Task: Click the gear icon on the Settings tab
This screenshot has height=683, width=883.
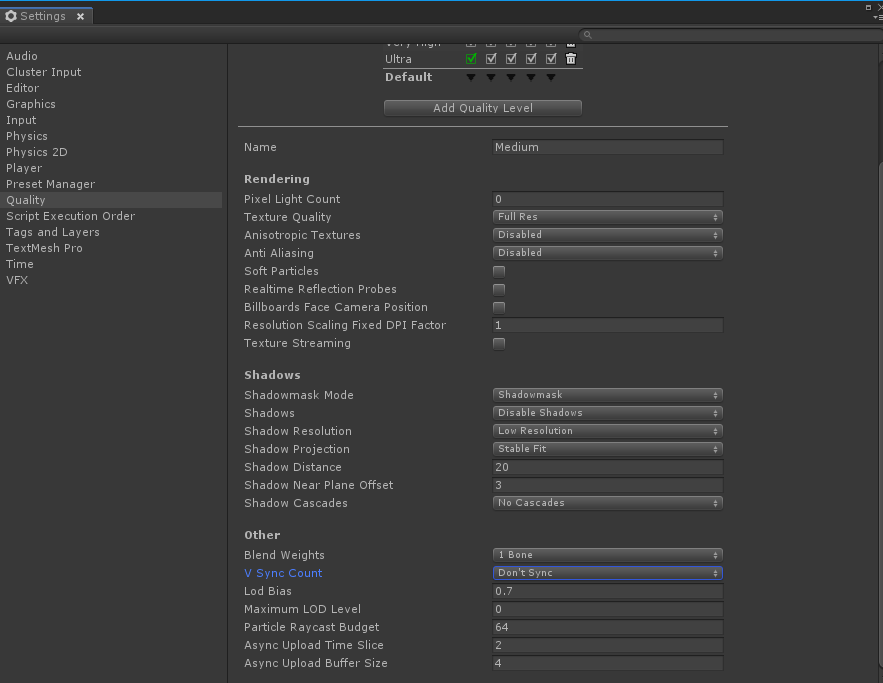Action: tap(11, 16)
